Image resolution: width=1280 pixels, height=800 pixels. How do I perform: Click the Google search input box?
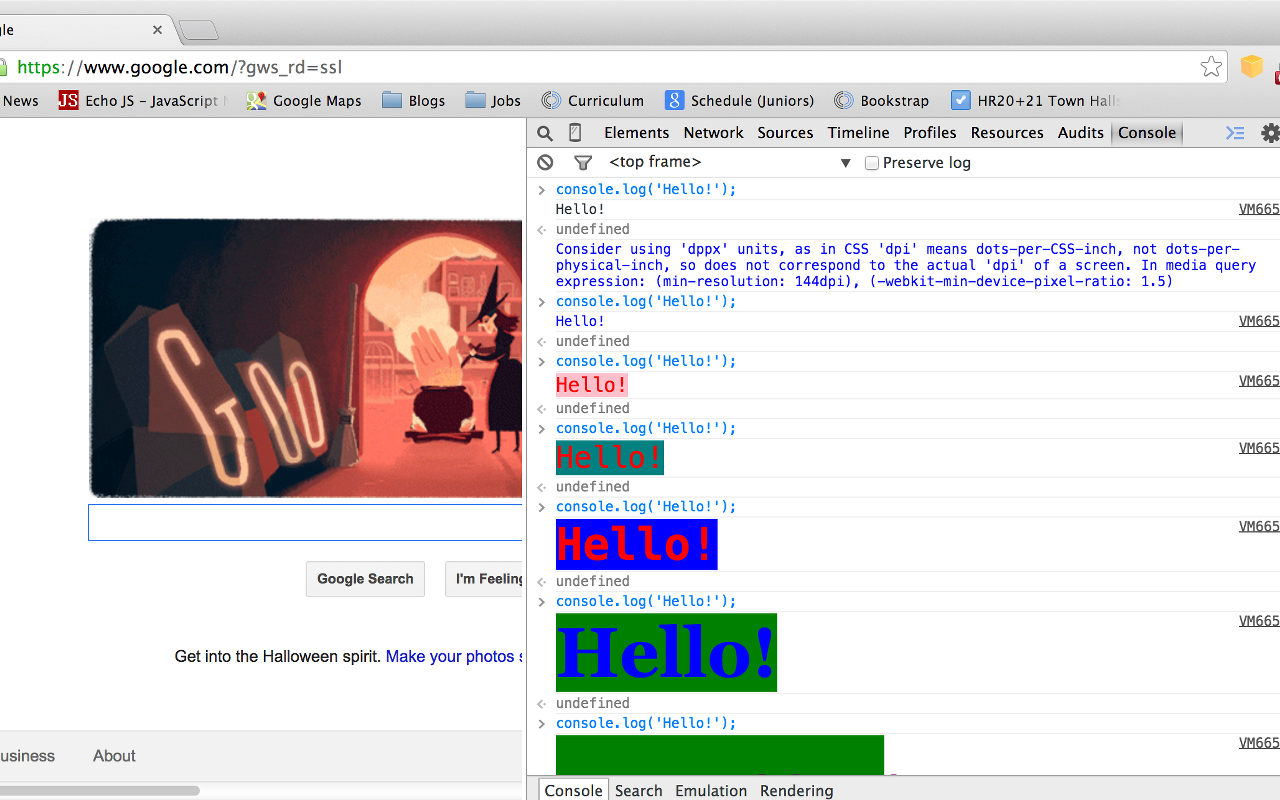point(305,523)
